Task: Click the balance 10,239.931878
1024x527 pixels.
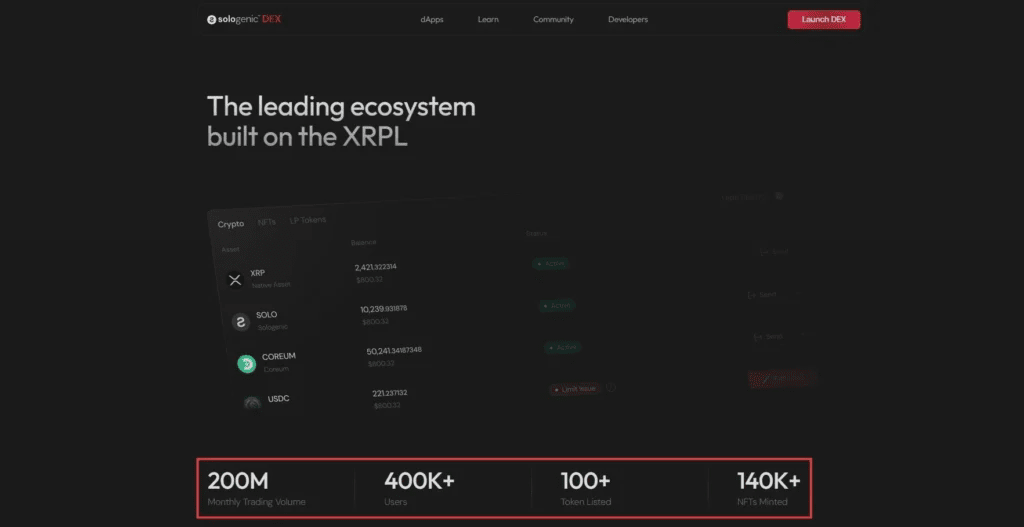Action: click(x=383, y=309)
